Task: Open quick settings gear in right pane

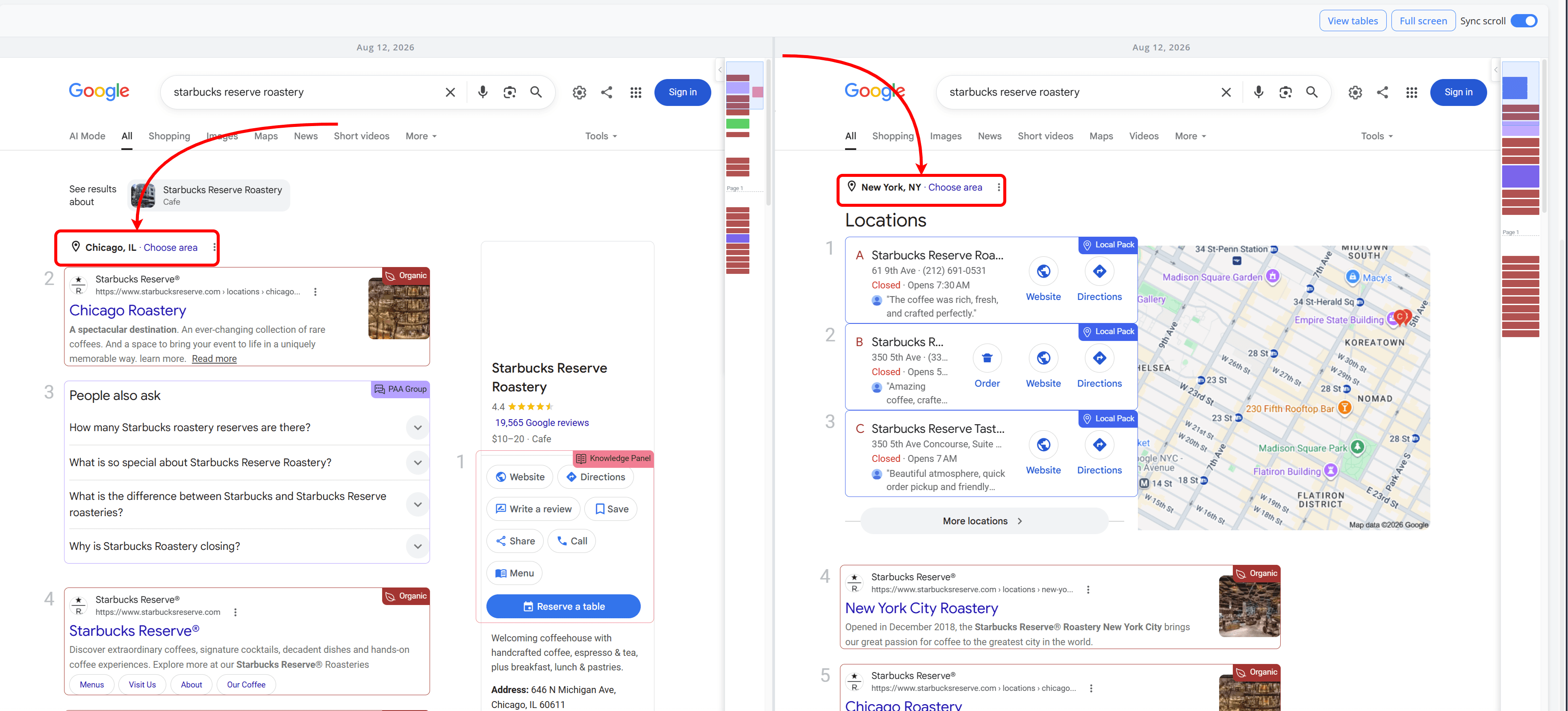Action: click(1355, 92)
